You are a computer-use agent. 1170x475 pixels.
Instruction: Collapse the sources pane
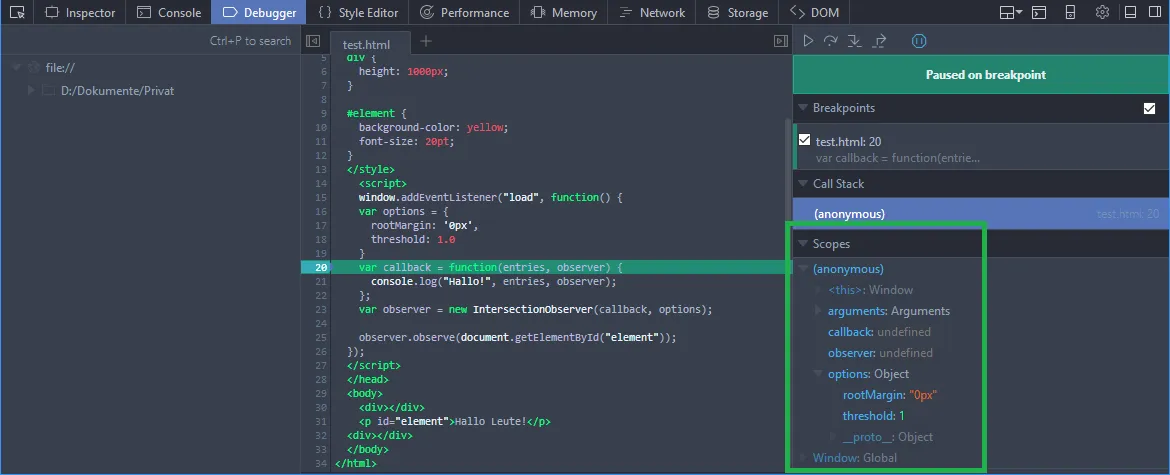[x=313, y=41]
